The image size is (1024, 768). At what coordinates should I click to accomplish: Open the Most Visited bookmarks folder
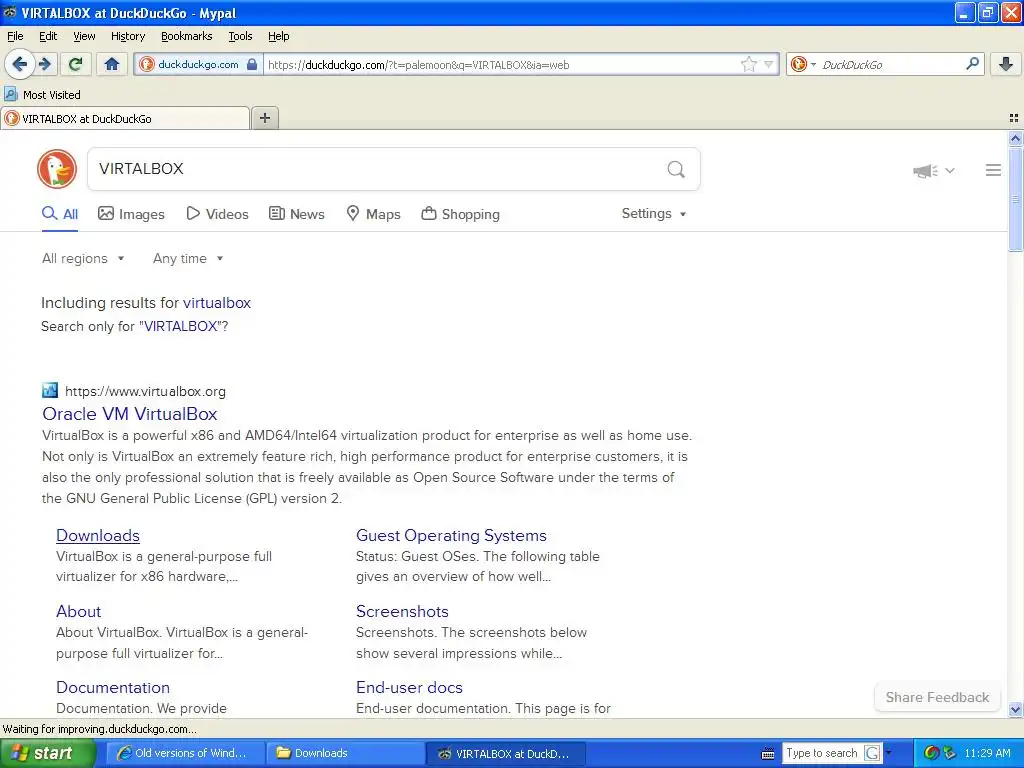pos(42,95)
